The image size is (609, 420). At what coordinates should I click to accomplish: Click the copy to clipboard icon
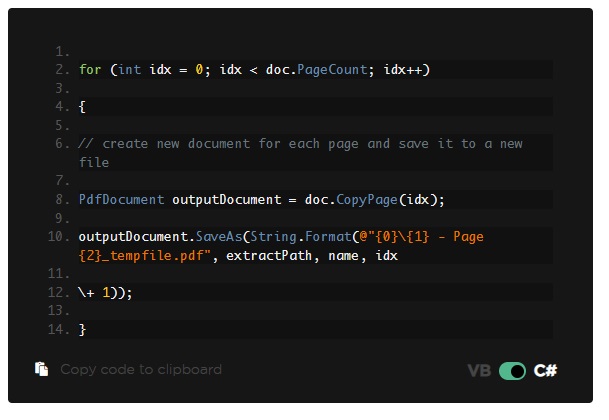pos(42,369)
